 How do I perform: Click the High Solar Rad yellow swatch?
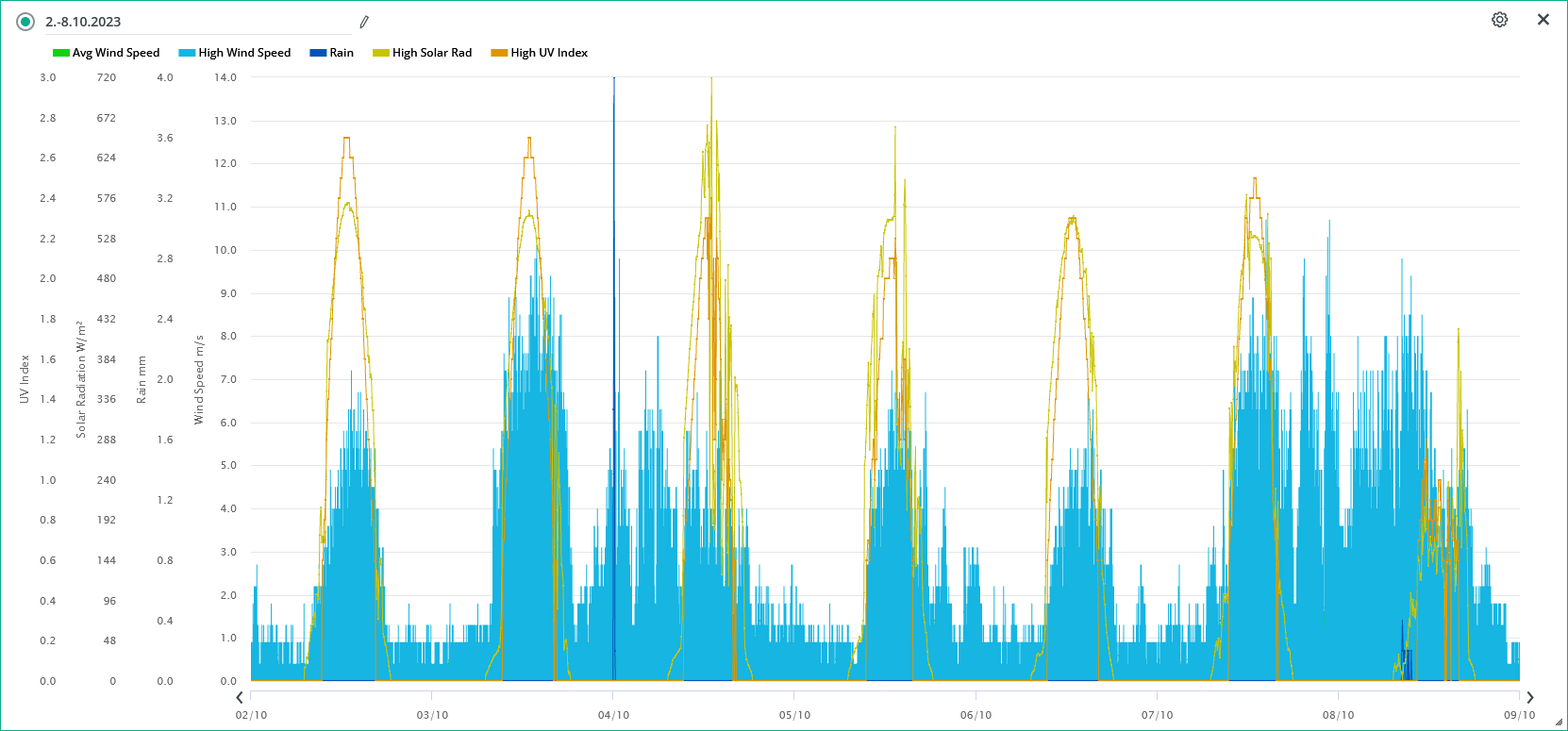click(380, 53)
